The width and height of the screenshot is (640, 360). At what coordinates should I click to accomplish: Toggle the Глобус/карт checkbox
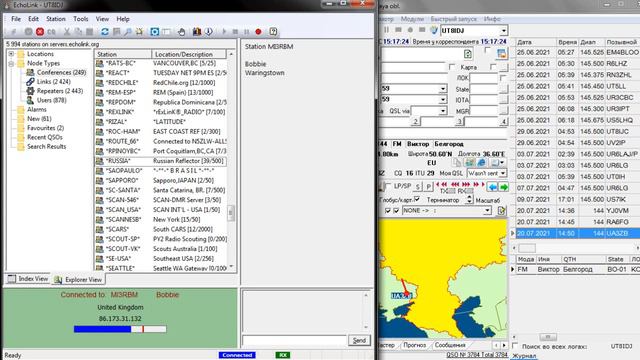tap(417, 199)
